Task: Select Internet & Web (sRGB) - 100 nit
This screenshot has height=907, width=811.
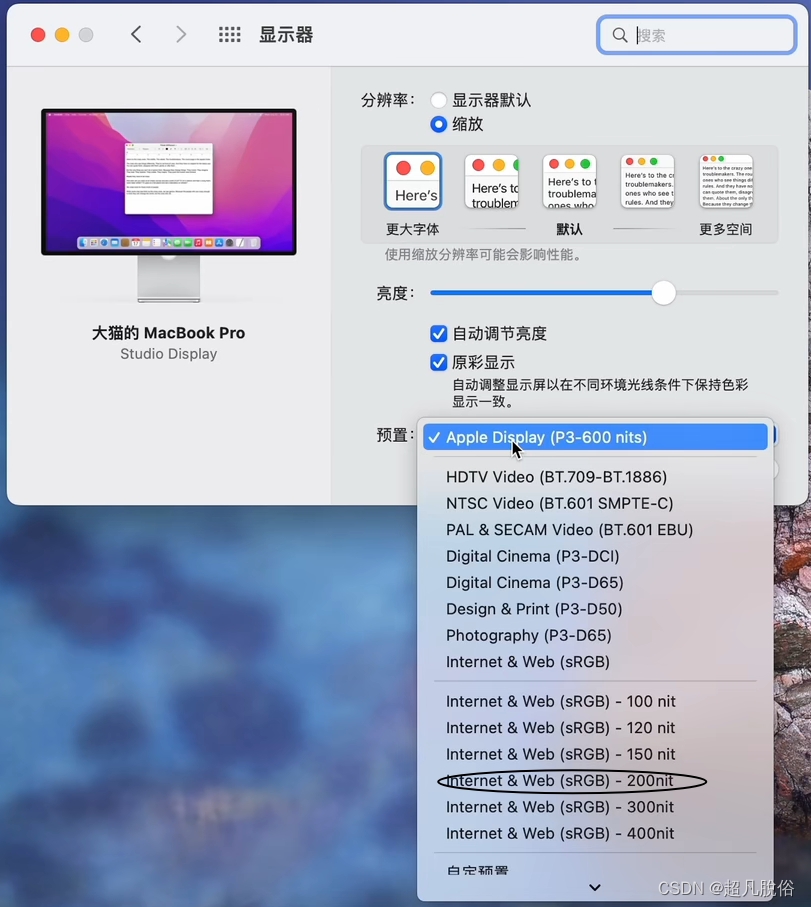Action: point(595,702)
